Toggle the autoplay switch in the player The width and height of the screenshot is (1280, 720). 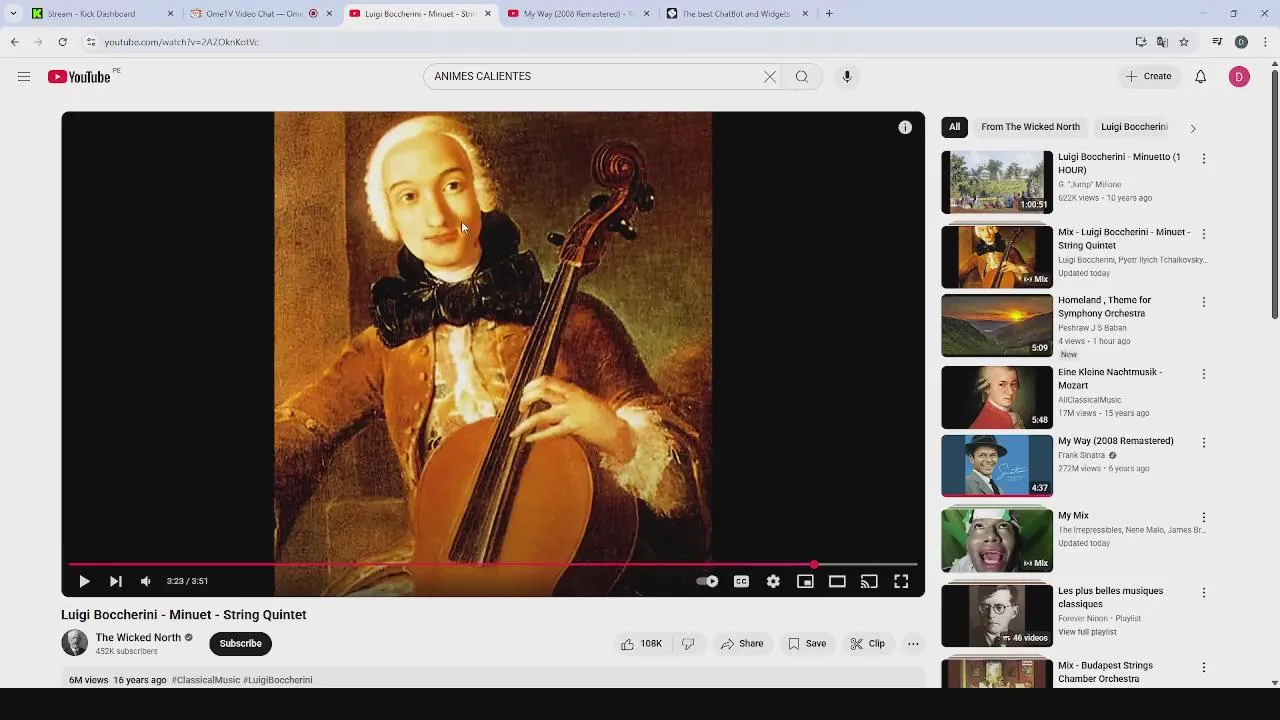click(707, 581)
